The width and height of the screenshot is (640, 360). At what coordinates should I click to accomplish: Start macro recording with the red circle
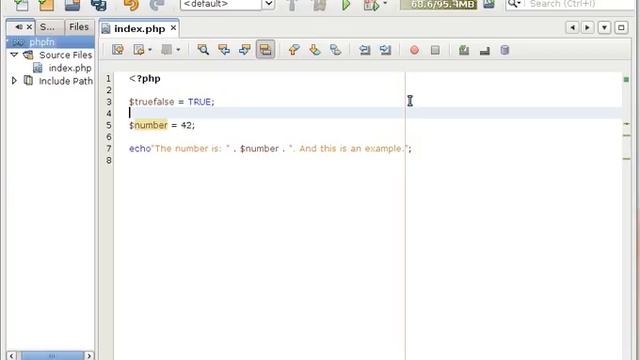click(x=414, y=50)
